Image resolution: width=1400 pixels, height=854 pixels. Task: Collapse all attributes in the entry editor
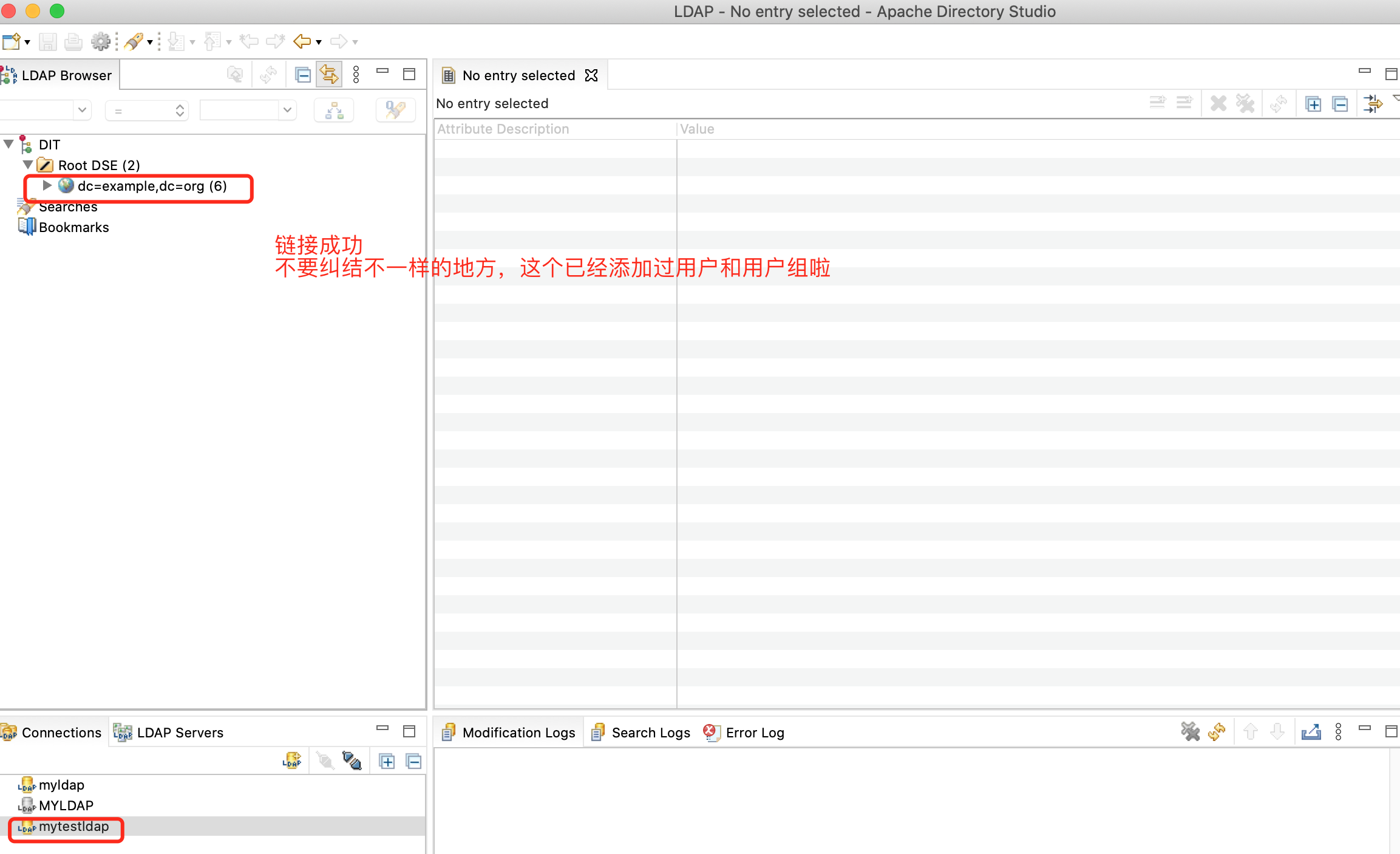click(1341, 103)
